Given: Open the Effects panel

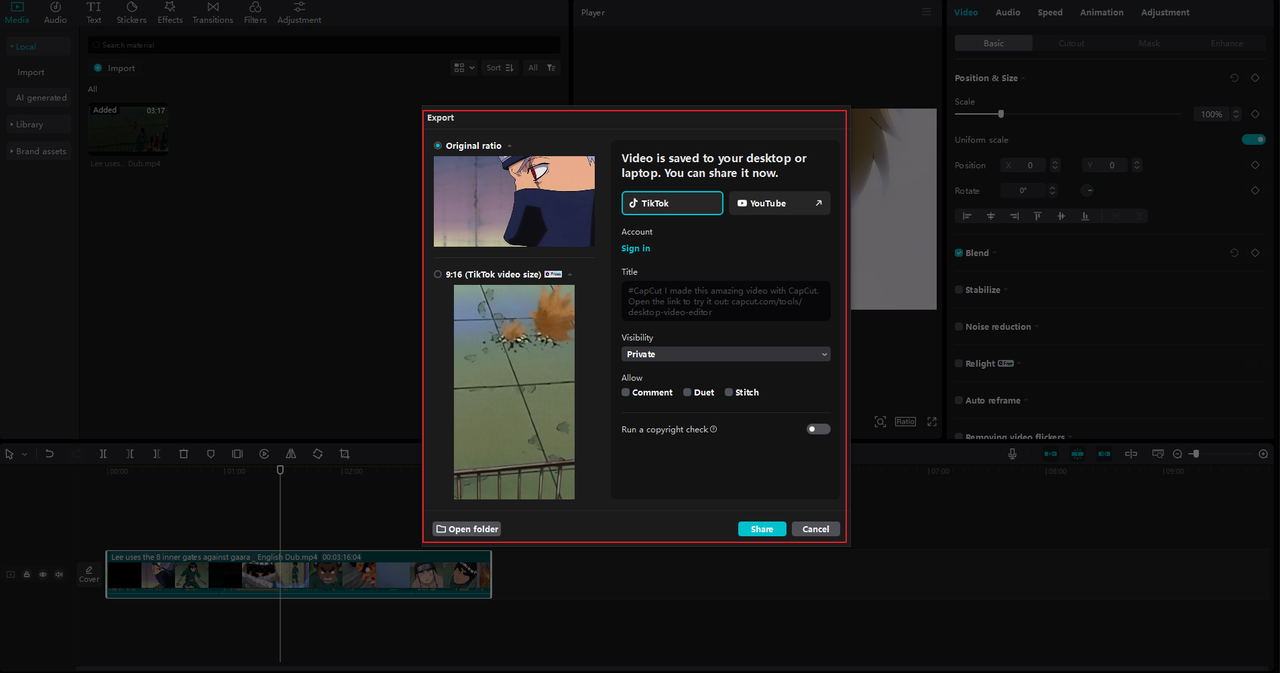Looking at the screenshot, I should [x=170, y=12].
